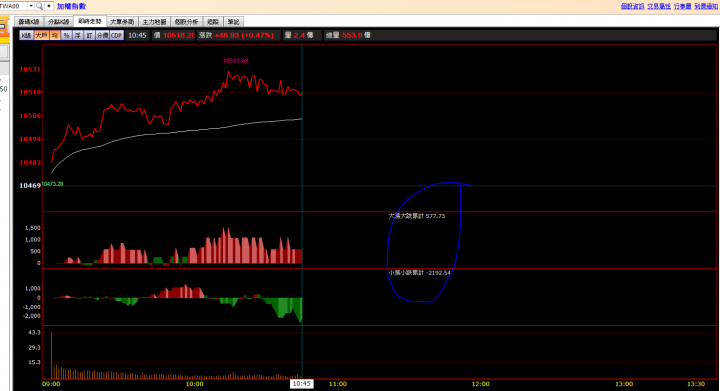Select the 即時走勢 tab
The height and width of the screenshot is (391, 720).
(90, 21)
